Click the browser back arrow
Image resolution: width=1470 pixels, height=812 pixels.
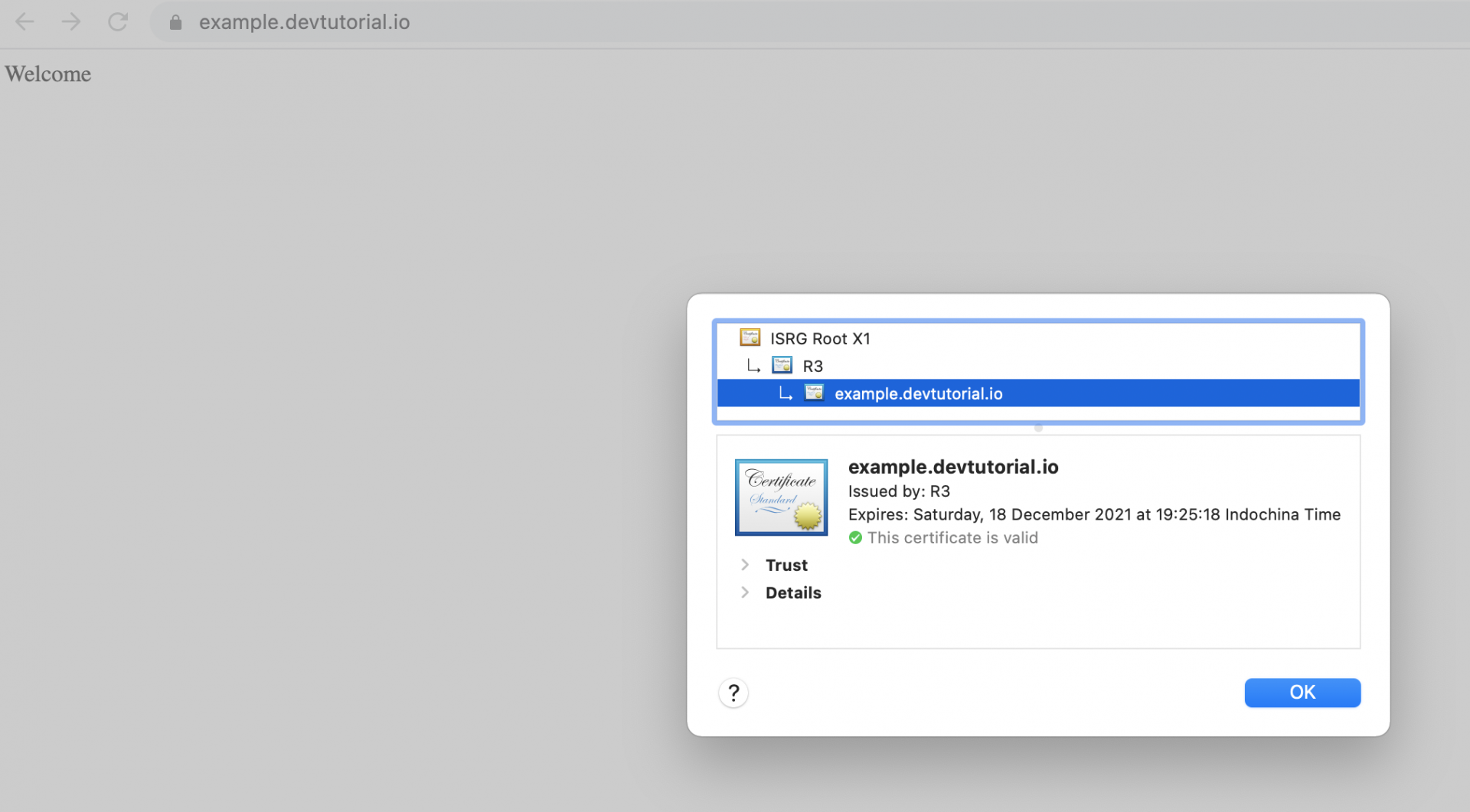(24, 22)
